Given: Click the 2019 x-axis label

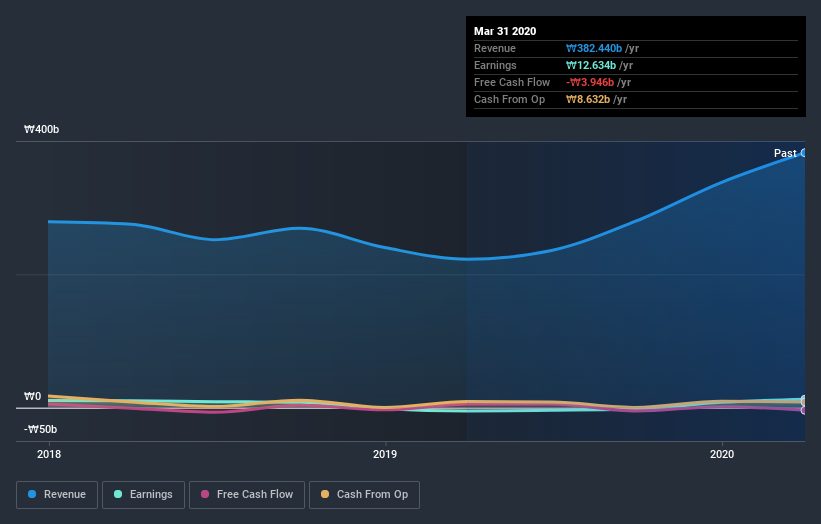Looking at the screenshot, I should (385, 454).
